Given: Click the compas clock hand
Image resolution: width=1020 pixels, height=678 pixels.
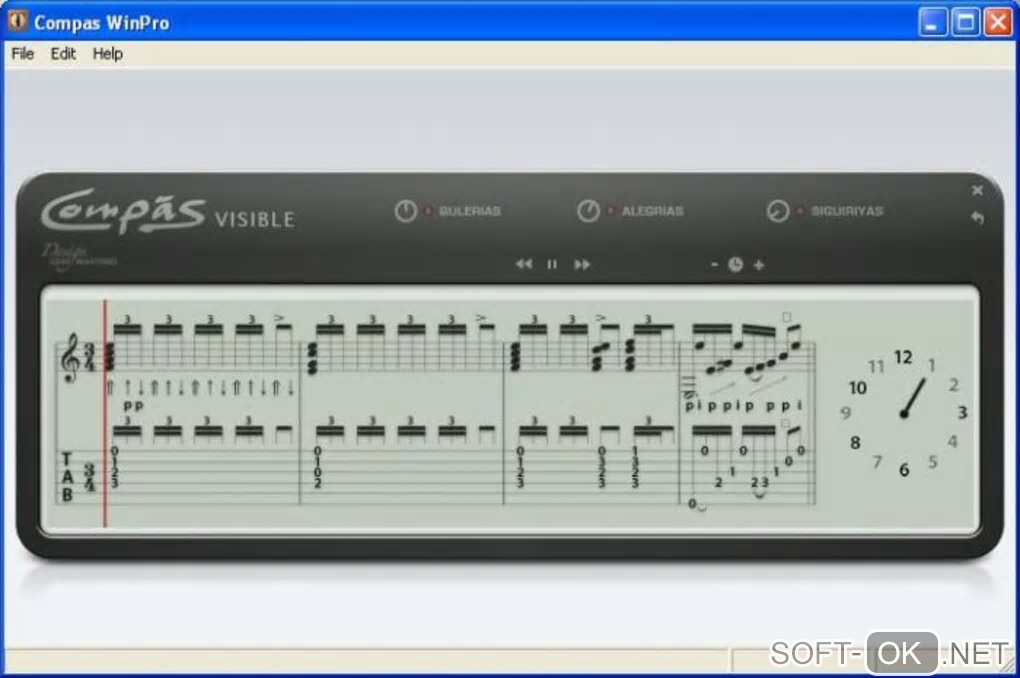Looking at the screenshot, I should tap(914, 398).
